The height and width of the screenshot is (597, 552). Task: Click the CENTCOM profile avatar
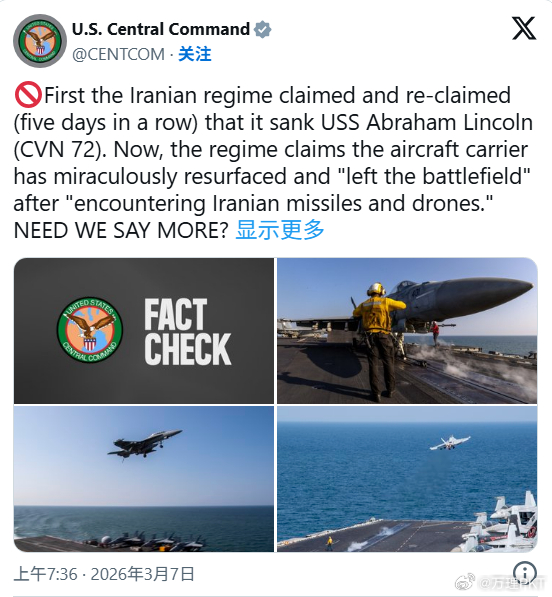pos(40,41)
